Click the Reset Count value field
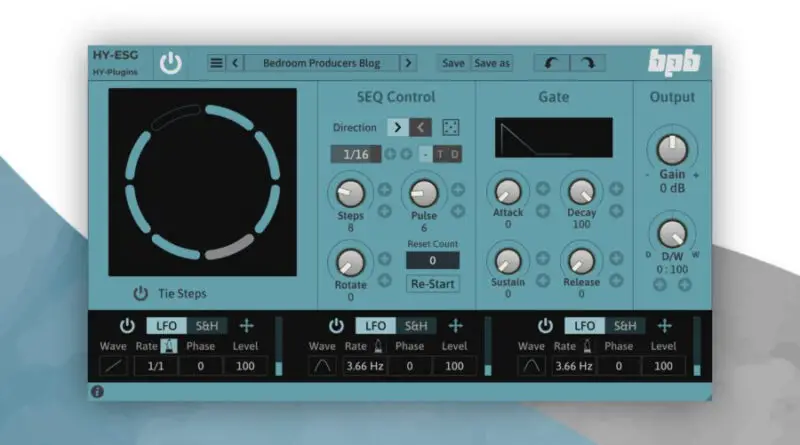Image resolution: width=800 pixels, height=445 pixels. (x=433, y=260)
